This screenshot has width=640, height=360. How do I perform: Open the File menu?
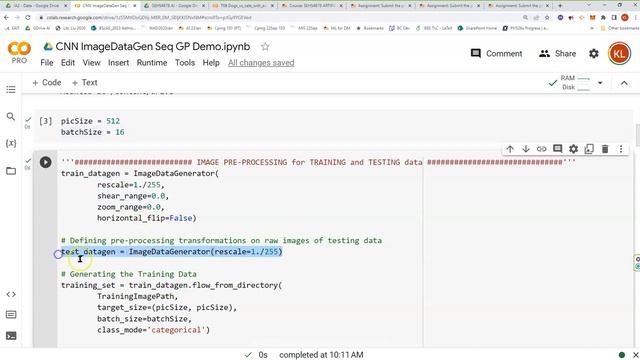tap(47, 63)
